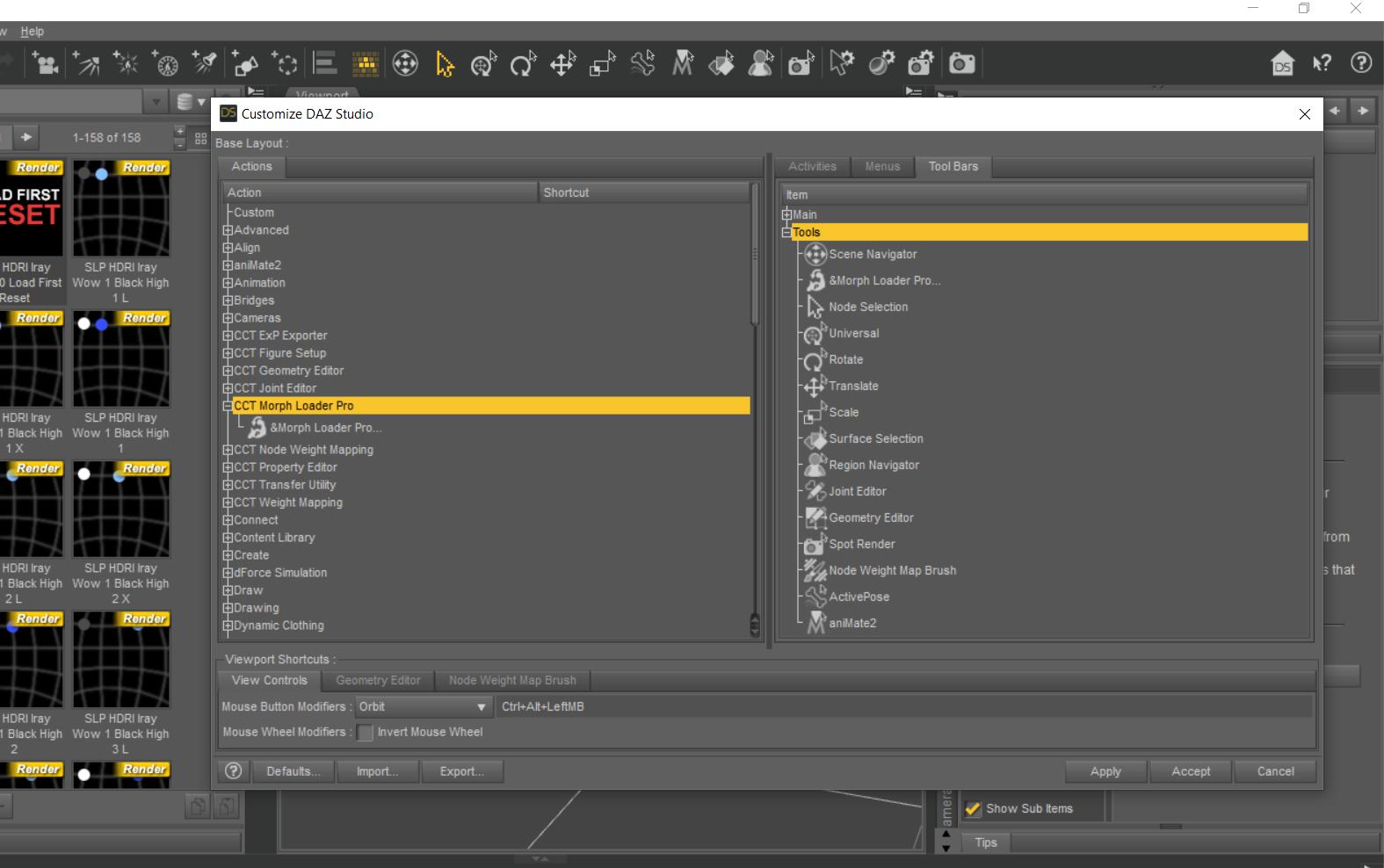The width and height of the screenshot is (1384, 868).
Task: Select Region Navigator tool in main toolbar
Action: 761,63
